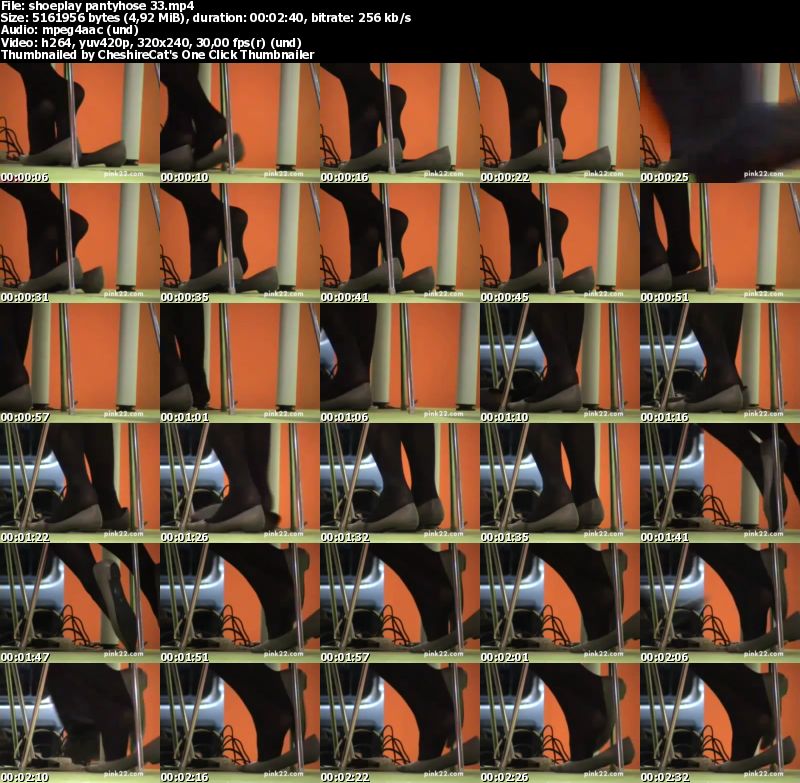
Task: Pick the frame at 00:01:06
Action: (x=400, y=363)
